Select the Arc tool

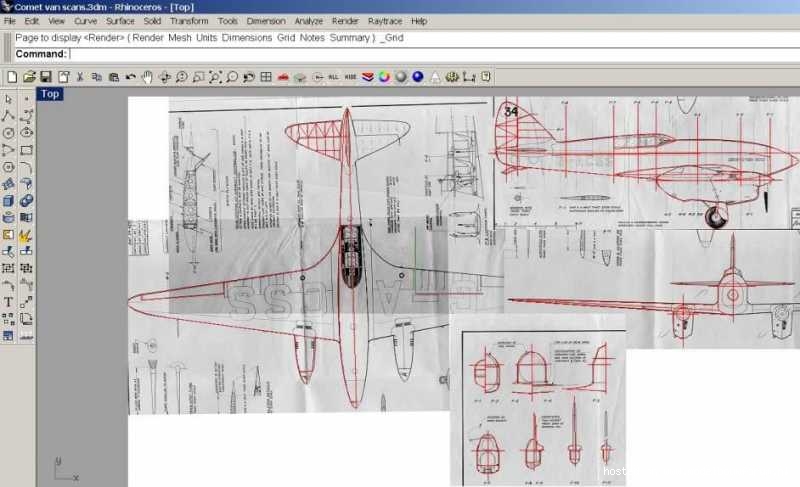click(x=8, y=150)
